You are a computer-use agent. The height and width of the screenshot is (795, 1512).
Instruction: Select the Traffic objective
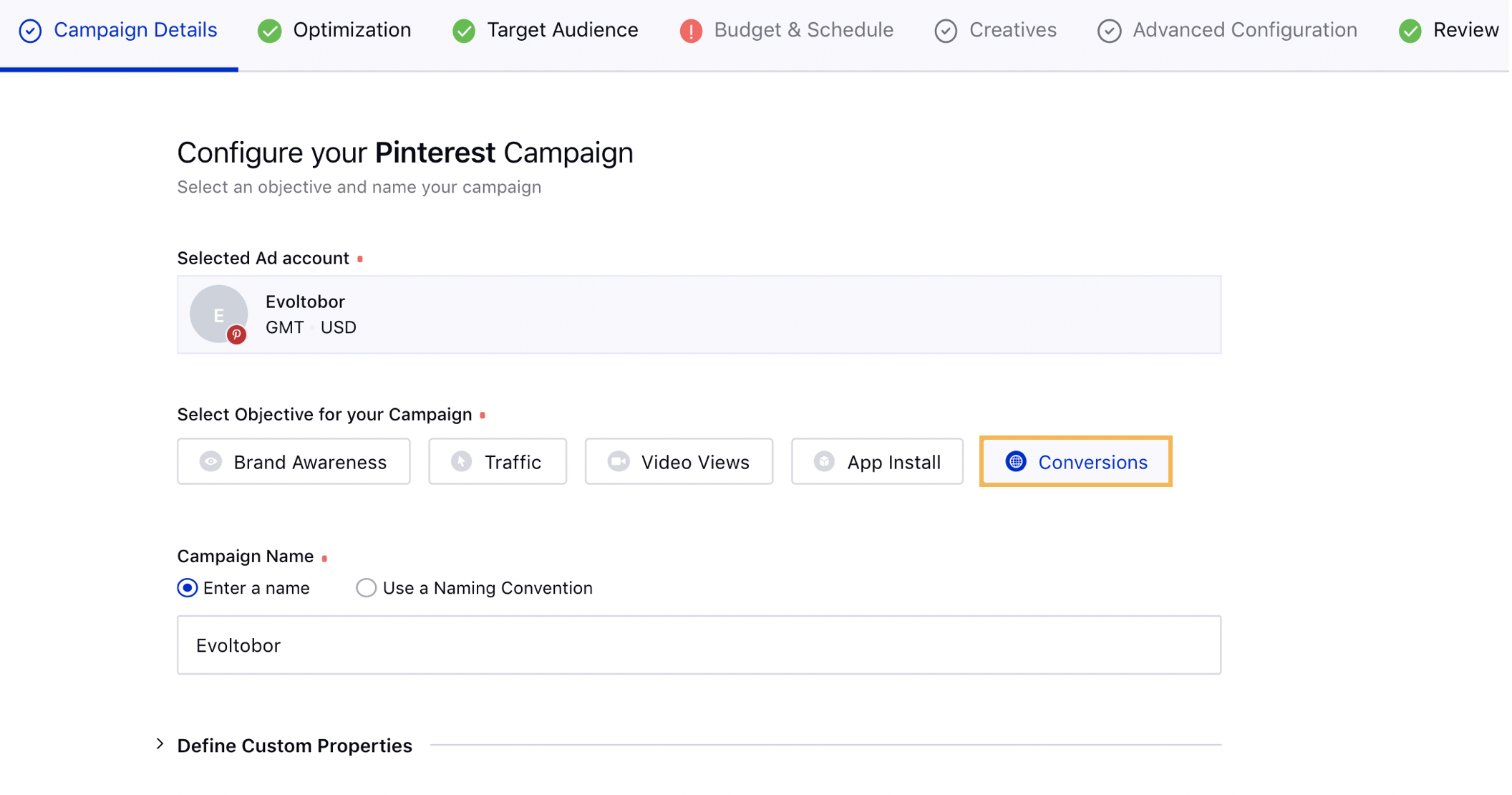pyautogui.click(x=498, y=462)
